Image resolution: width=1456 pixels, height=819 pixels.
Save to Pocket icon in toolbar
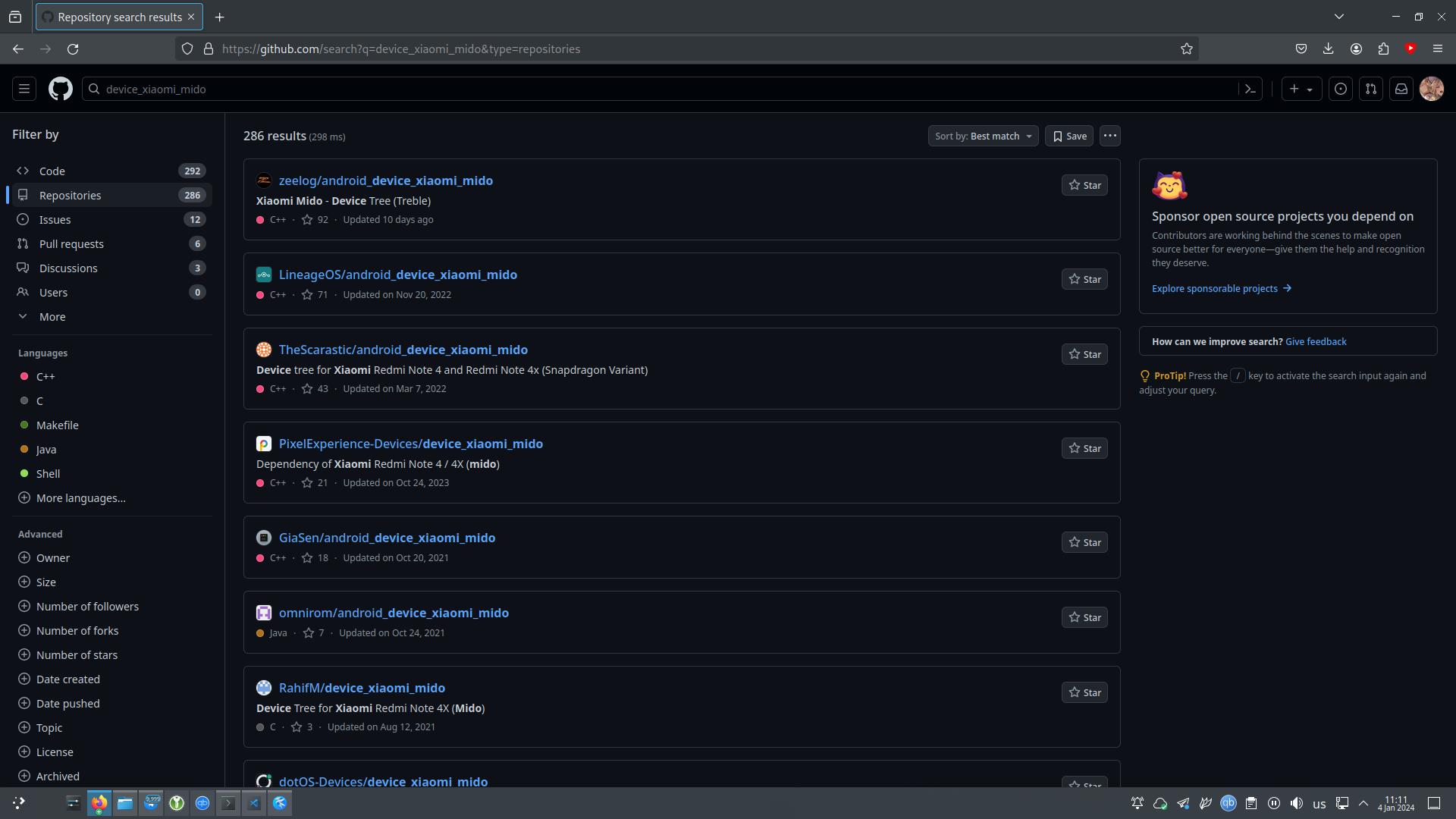pyautogui.click(x=1301, y=49)
